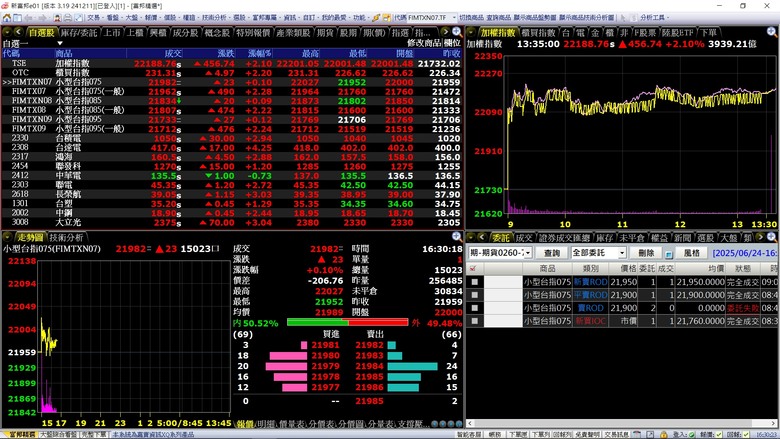This screenshot has width=780, height=439.
Task: Tick the checkbox for the 新買IOC order
Action: [475, 321]
